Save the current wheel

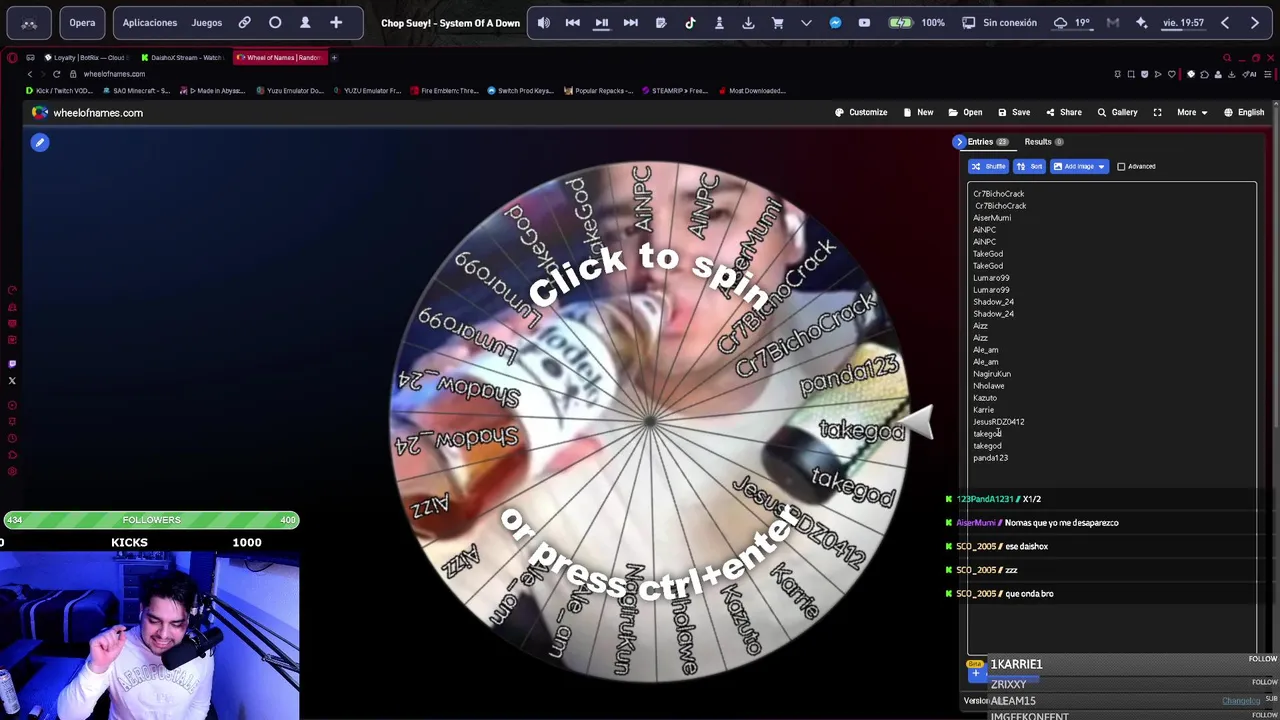click(x=1013, y=113)
